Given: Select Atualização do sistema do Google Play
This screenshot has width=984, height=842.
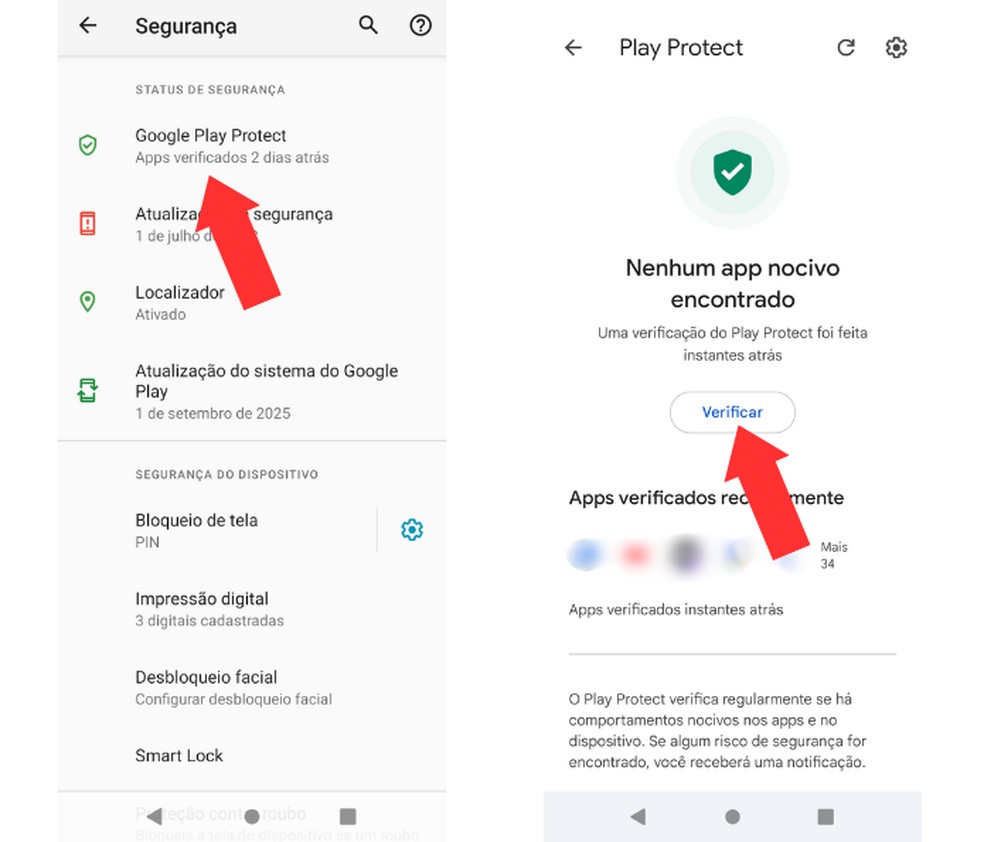Looking at the screenshot, I should 252,391.
